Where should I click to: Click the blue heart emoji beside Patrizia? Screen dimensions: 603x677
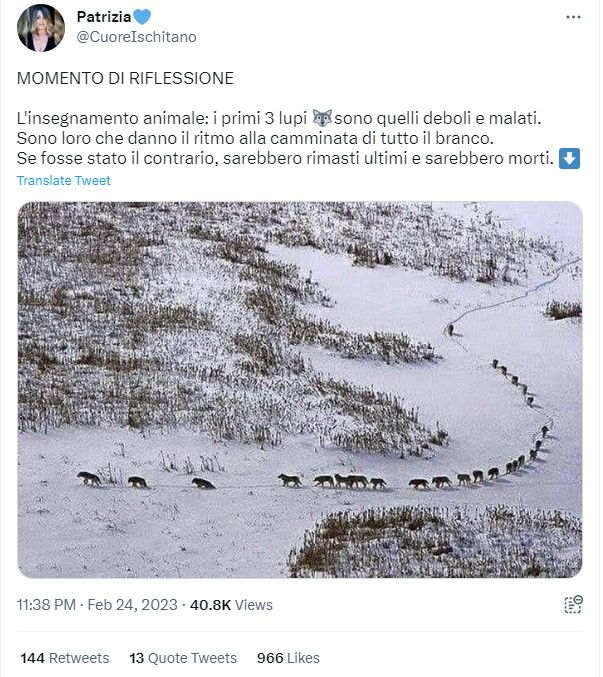click(x=142, y=17)
